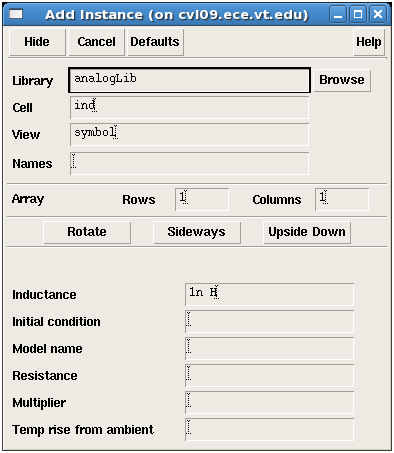Select the Cell field containing ind
Screen dimensions: 394x453
point(189,107)
